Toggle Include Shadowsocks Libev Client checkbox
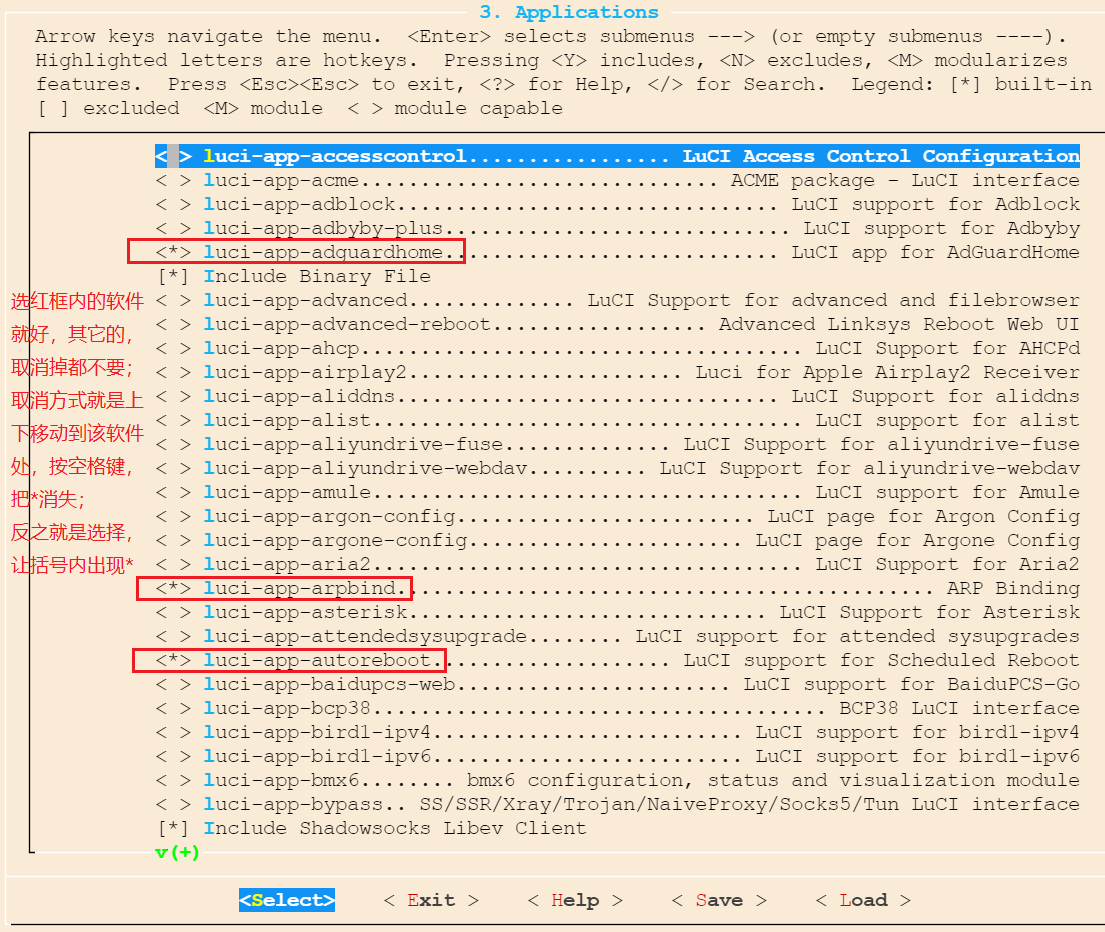The image size is (1105, 932). coord(173,828)
